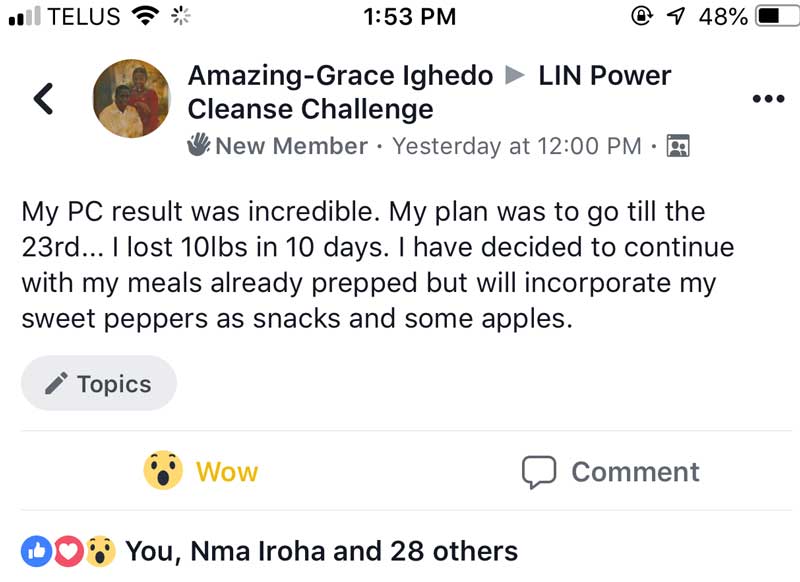The image size is (800, 582).
Task: Tap the comment speech bubble icon
Action: [x=539, y=471]
